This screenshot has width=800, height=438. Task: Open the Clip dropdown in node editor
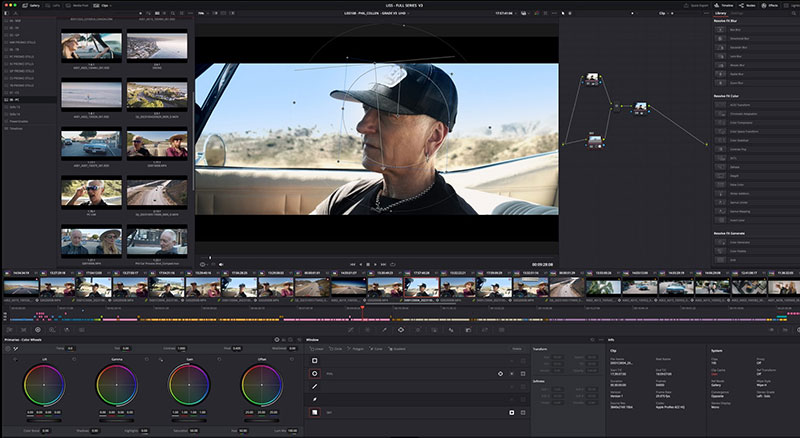click(x=664, y=15)
